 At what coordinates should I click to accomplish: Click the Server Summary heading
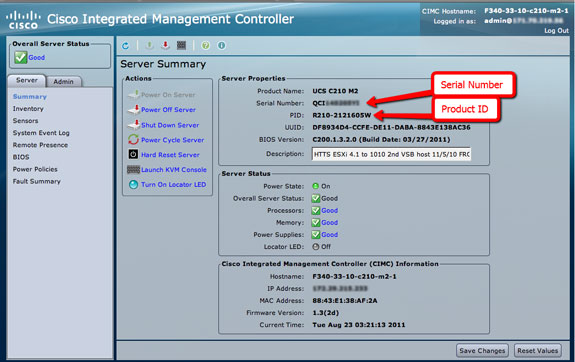click(163, 64)
